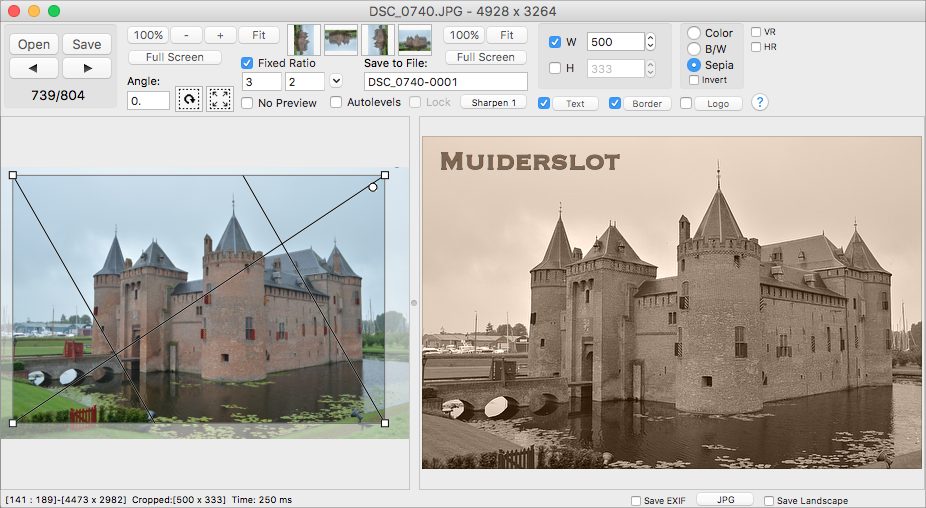Toggle the Border checkbox
926x508 pixels.
[615, 103]
